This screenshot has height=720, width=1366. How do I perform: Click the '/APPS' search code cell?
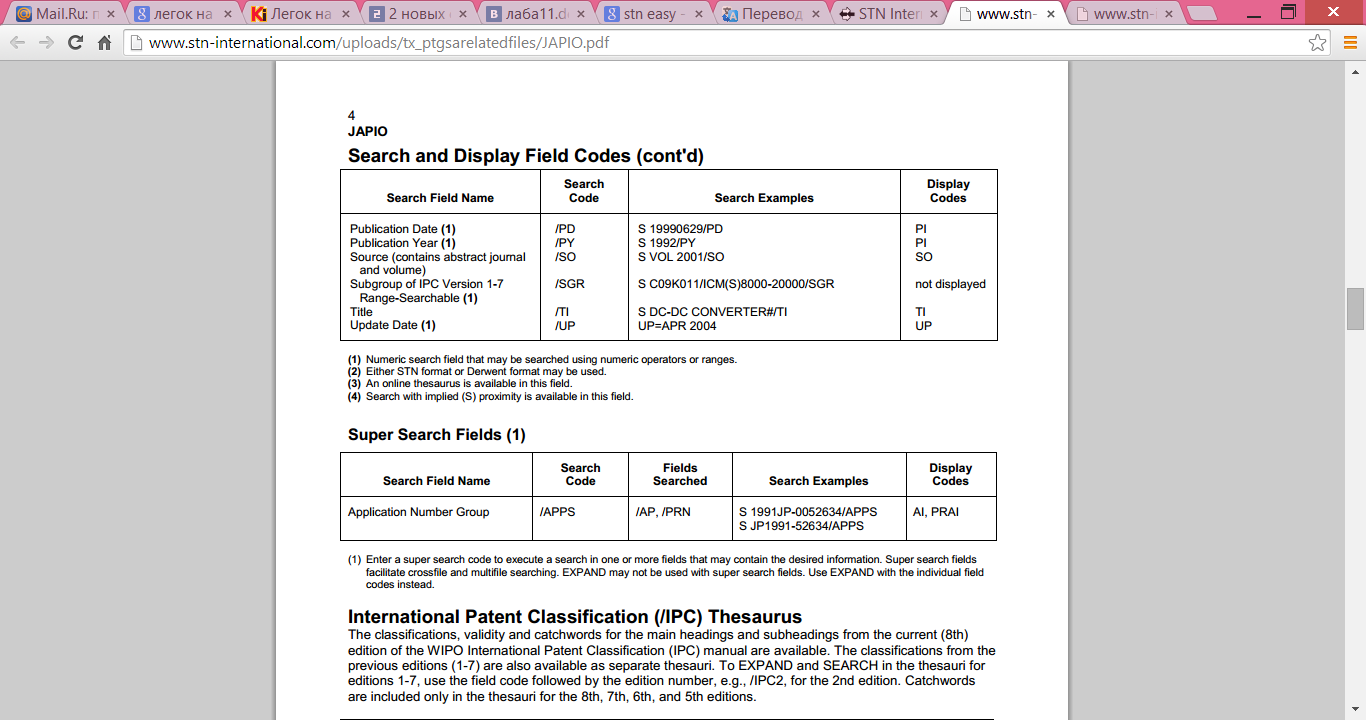(x=558, y=512)
